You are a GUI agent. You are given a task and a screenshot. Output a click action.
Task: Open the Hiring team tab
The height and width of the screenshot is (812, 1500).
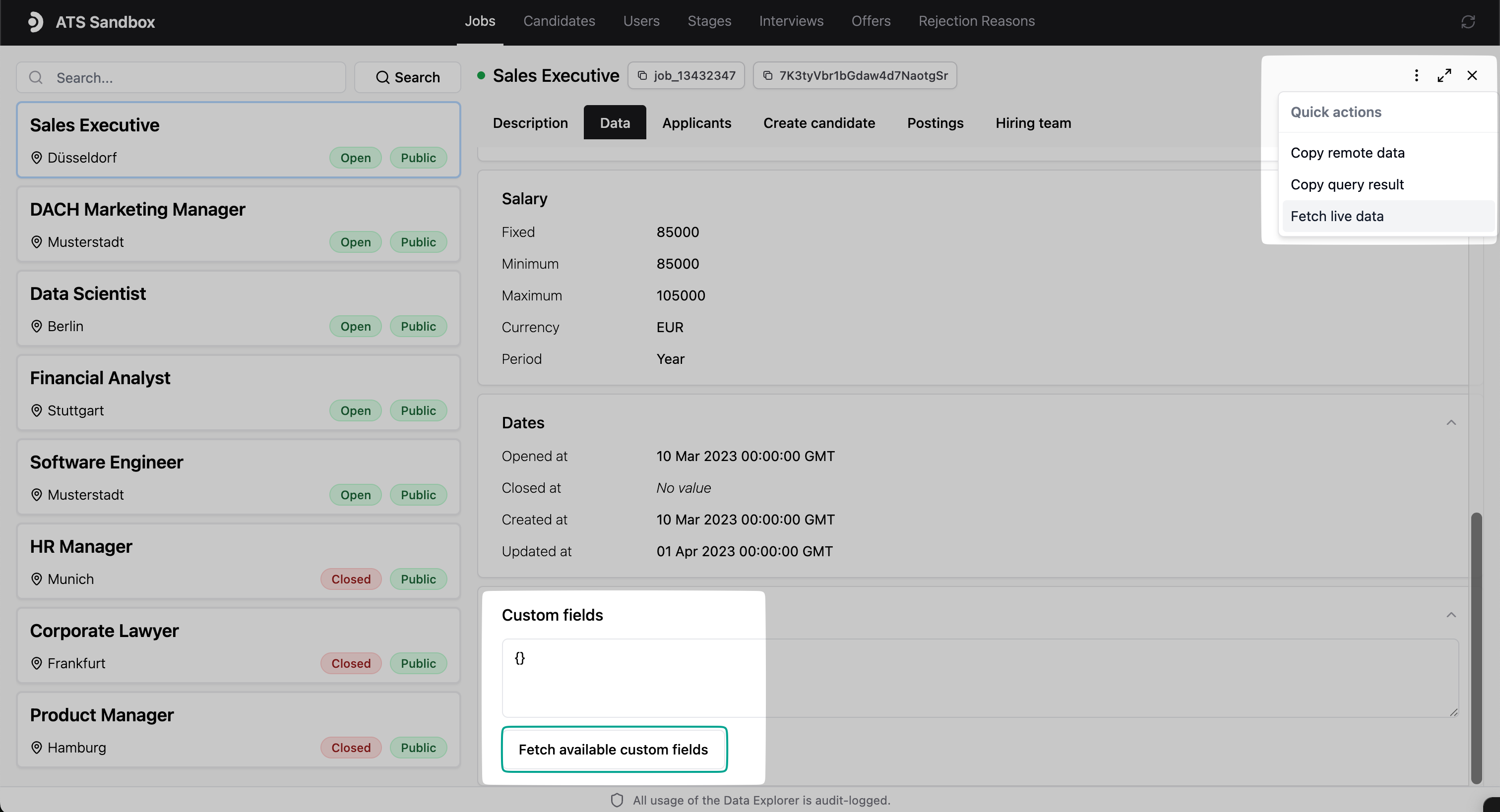tap(1033, 123)
